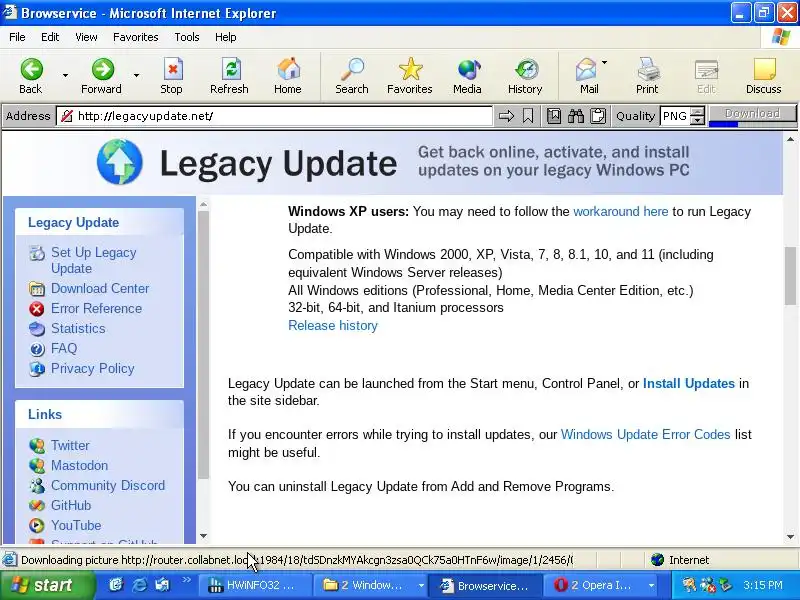The height and width of the screenshot is (600, 800).
Task: Open Set Up Legacy Update link
Action: (93, 261)
